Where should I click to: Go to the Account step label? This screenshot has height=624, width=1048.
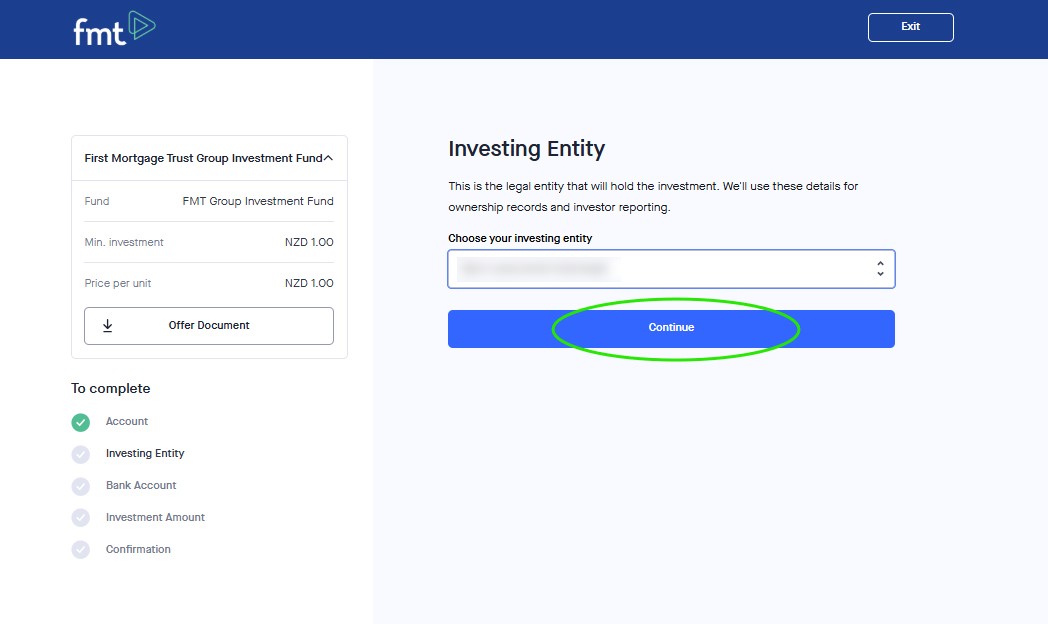[x=127, y=422]
